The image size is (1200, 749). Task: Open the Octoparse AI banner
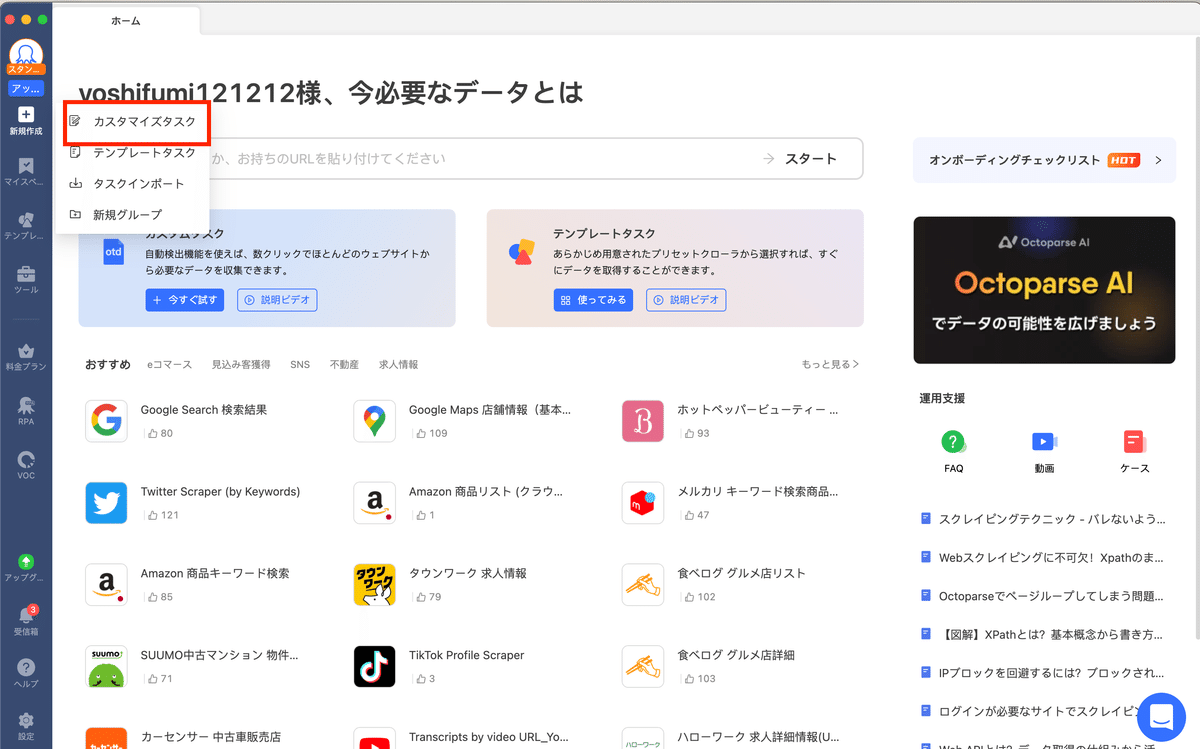pyautogui.click(x=1044, y=290)
